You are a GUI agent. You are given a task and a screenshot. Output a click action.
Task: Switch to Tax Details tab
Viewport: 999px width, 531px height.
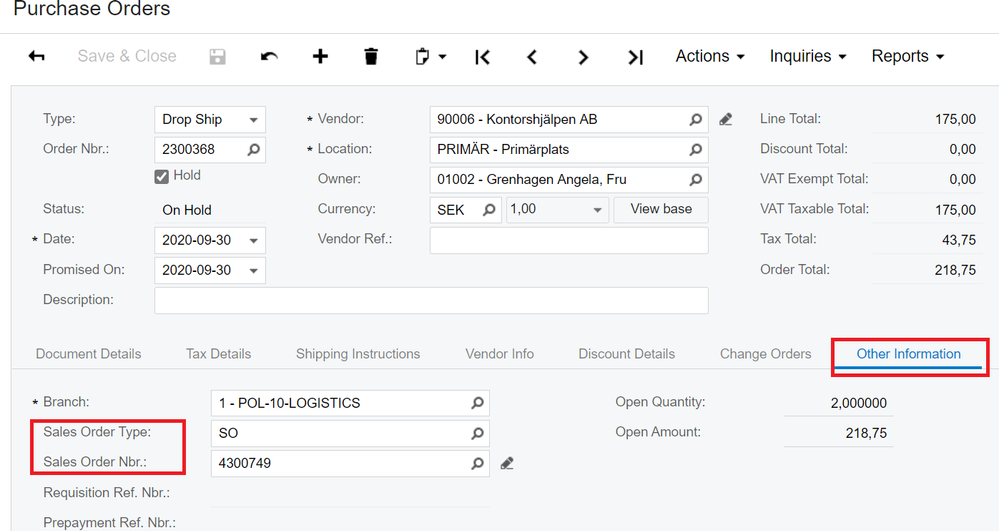coord(218,354)
